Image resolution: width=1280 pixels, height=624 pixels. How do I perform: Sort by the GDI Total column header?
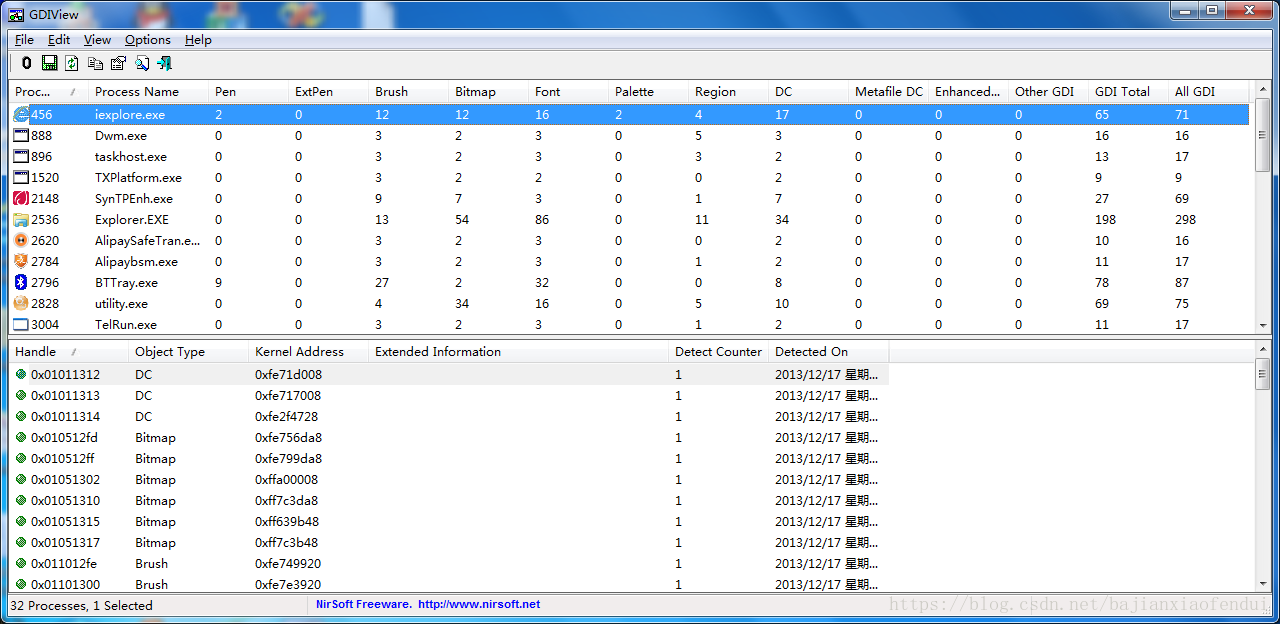click(1128, 92)
